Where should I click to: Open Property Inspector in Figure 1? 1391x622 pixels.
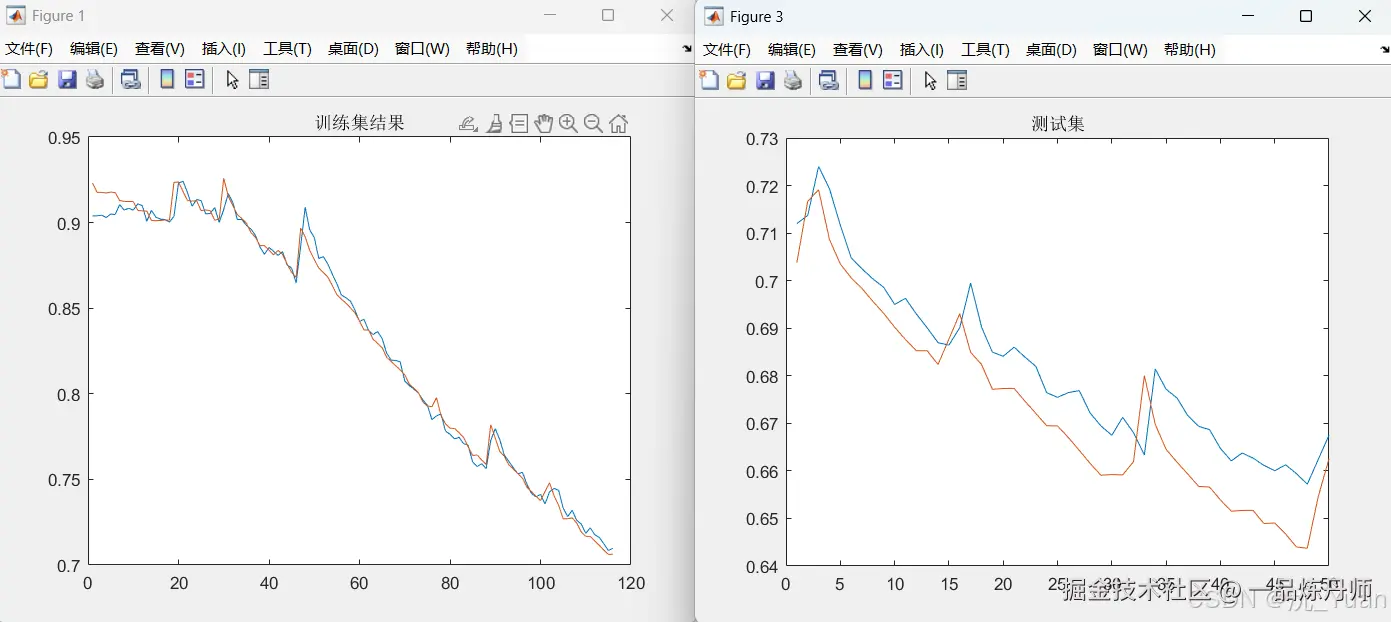click(x=259, y=80)
